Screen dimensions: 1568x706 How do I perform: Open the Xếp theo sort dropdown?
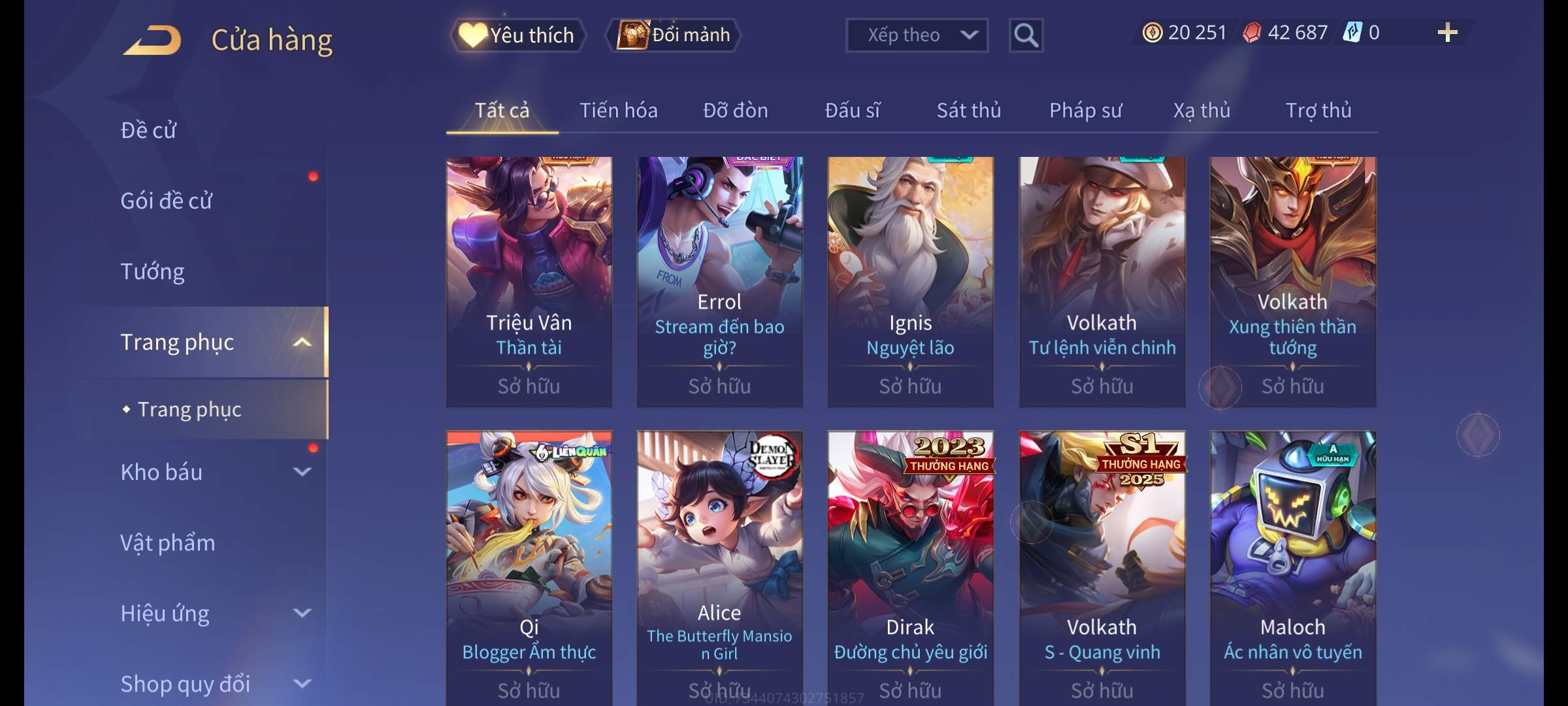917,35
